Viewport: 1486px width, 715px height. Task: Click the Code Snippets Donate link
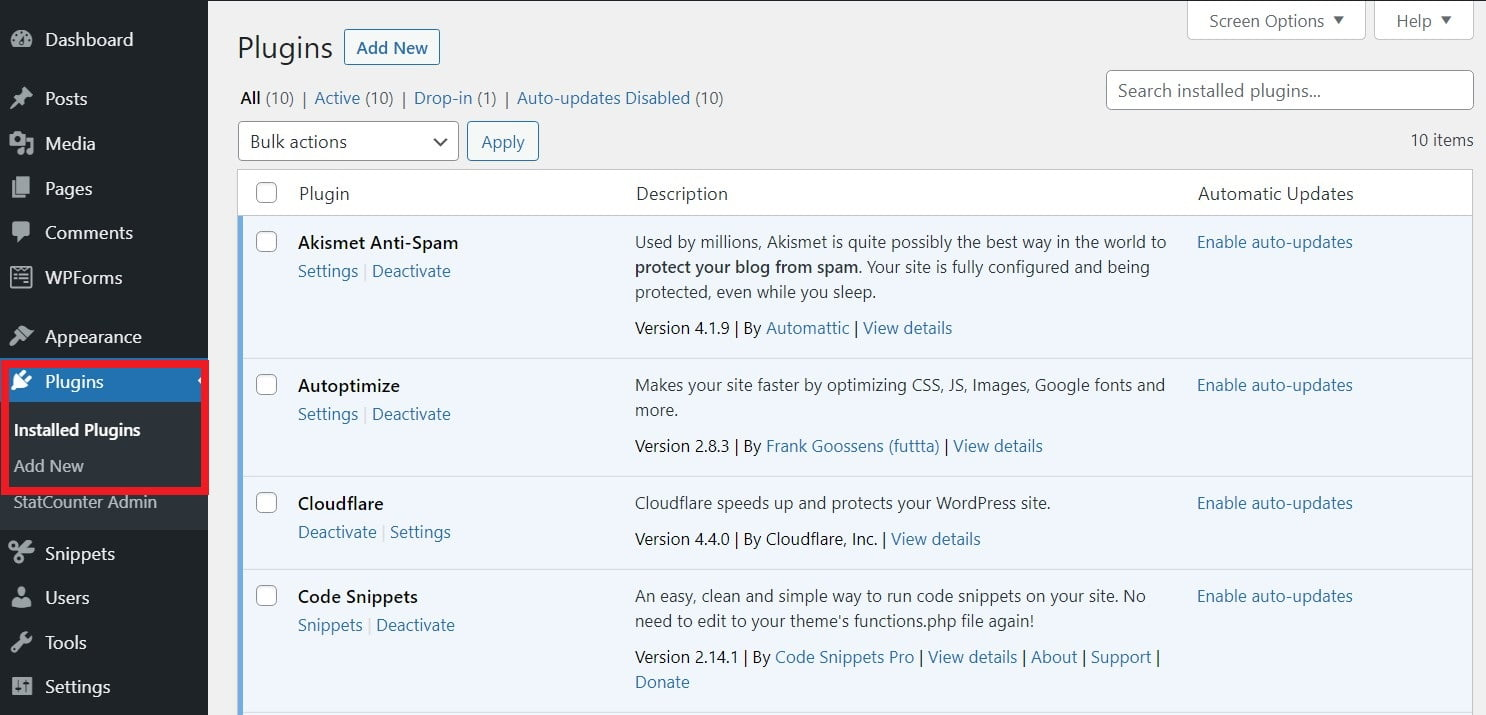[x=662, y=682]
